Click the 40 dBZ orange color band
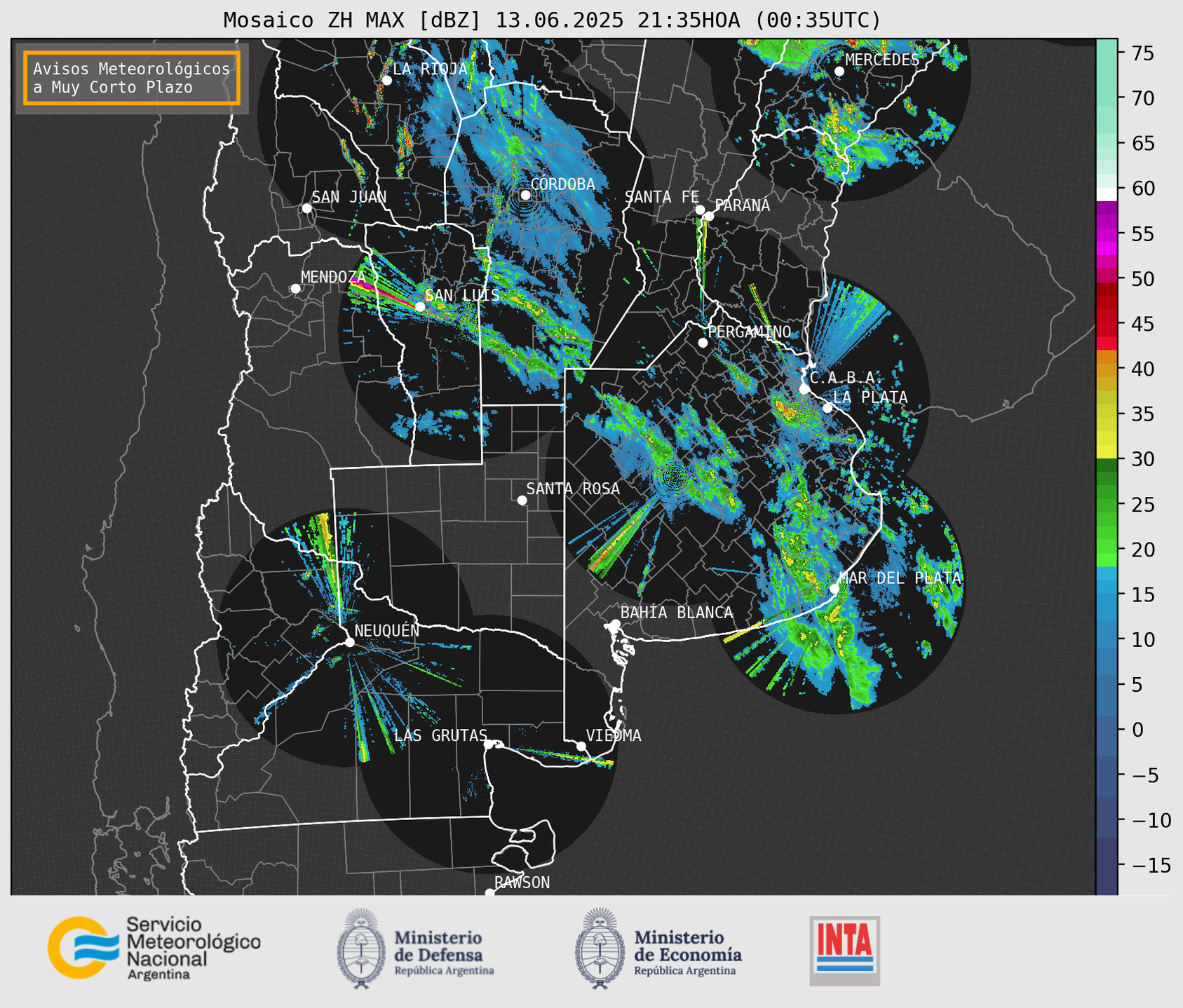The image size is (1183, 1008). point(1107,369)
